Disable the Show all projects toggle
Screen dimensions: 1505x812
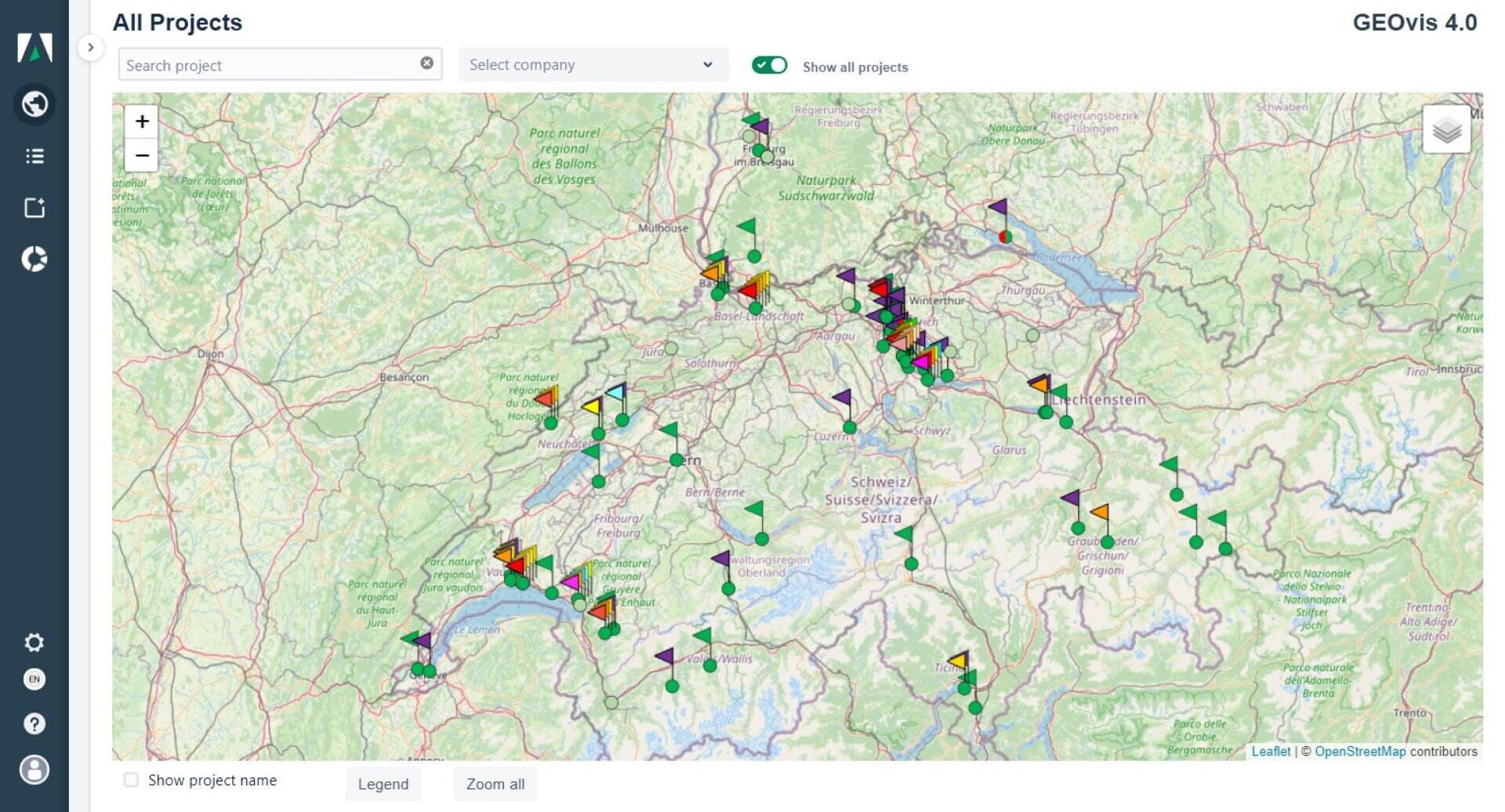[770, 65]
